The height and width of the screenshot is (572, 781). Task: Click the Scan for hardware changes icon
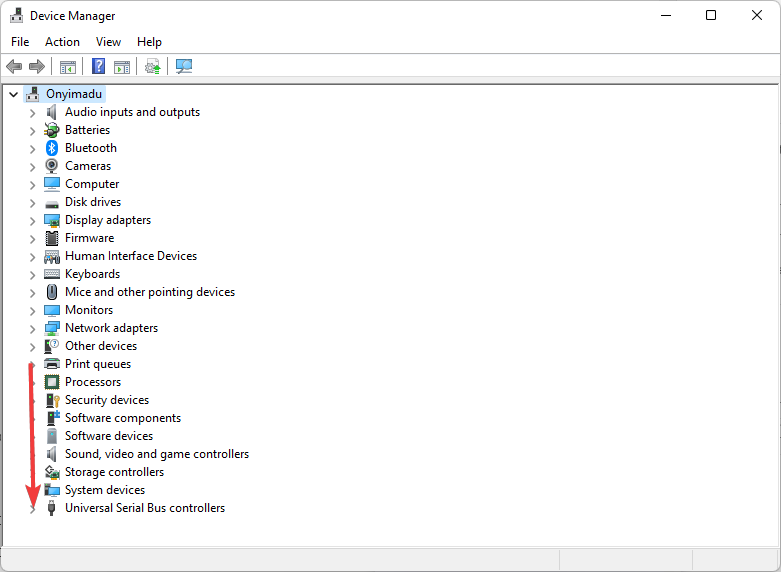[184, 66]
